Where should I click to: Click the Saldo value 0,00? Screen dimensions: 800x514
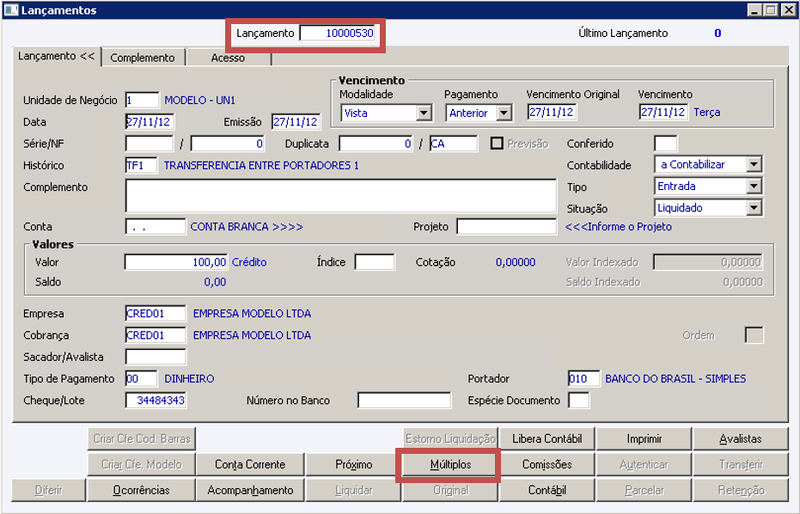pyautogui.click(x=215, y=282)
